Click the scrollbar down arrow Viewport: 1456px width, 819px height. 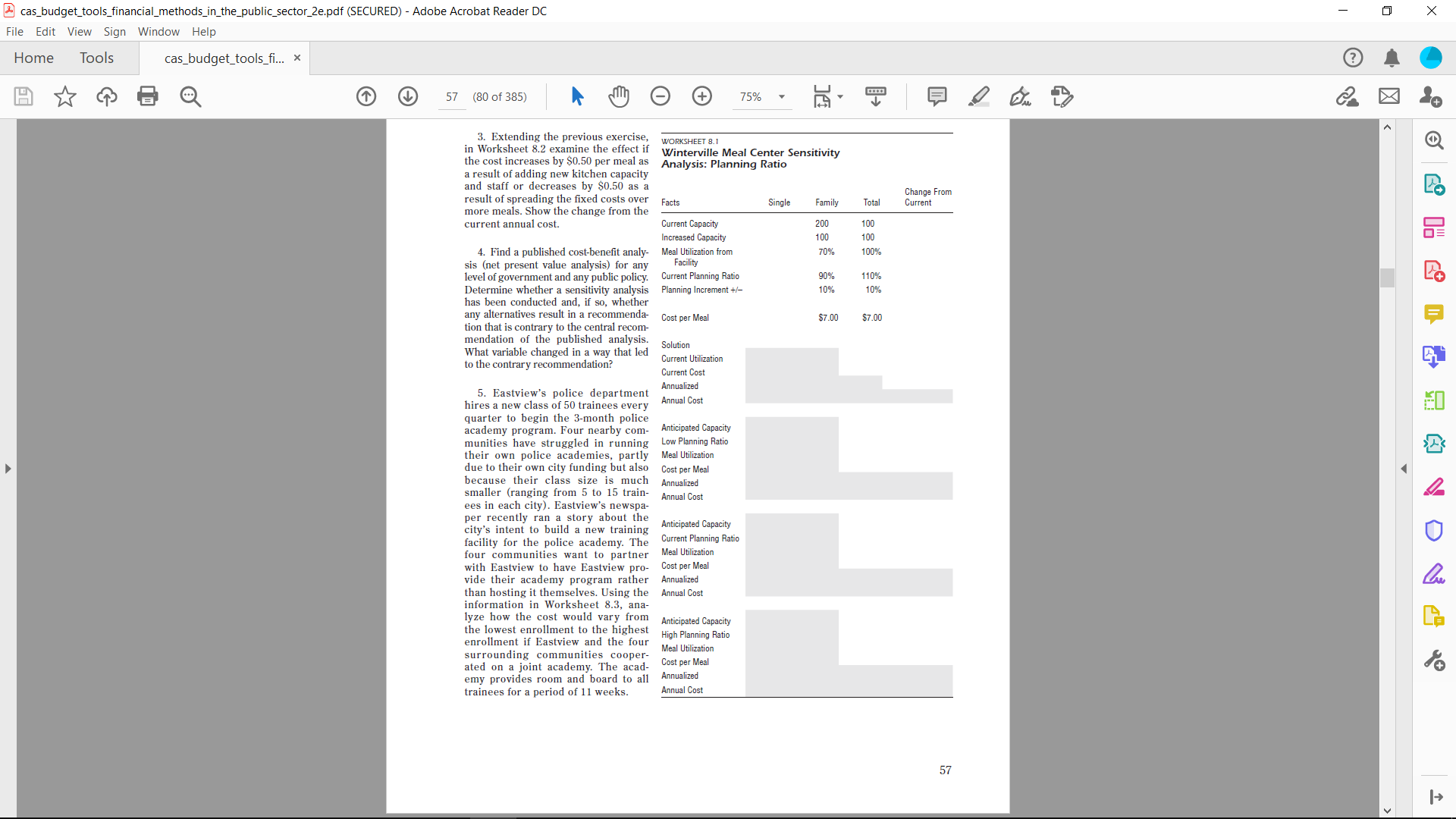[1387, 810]
